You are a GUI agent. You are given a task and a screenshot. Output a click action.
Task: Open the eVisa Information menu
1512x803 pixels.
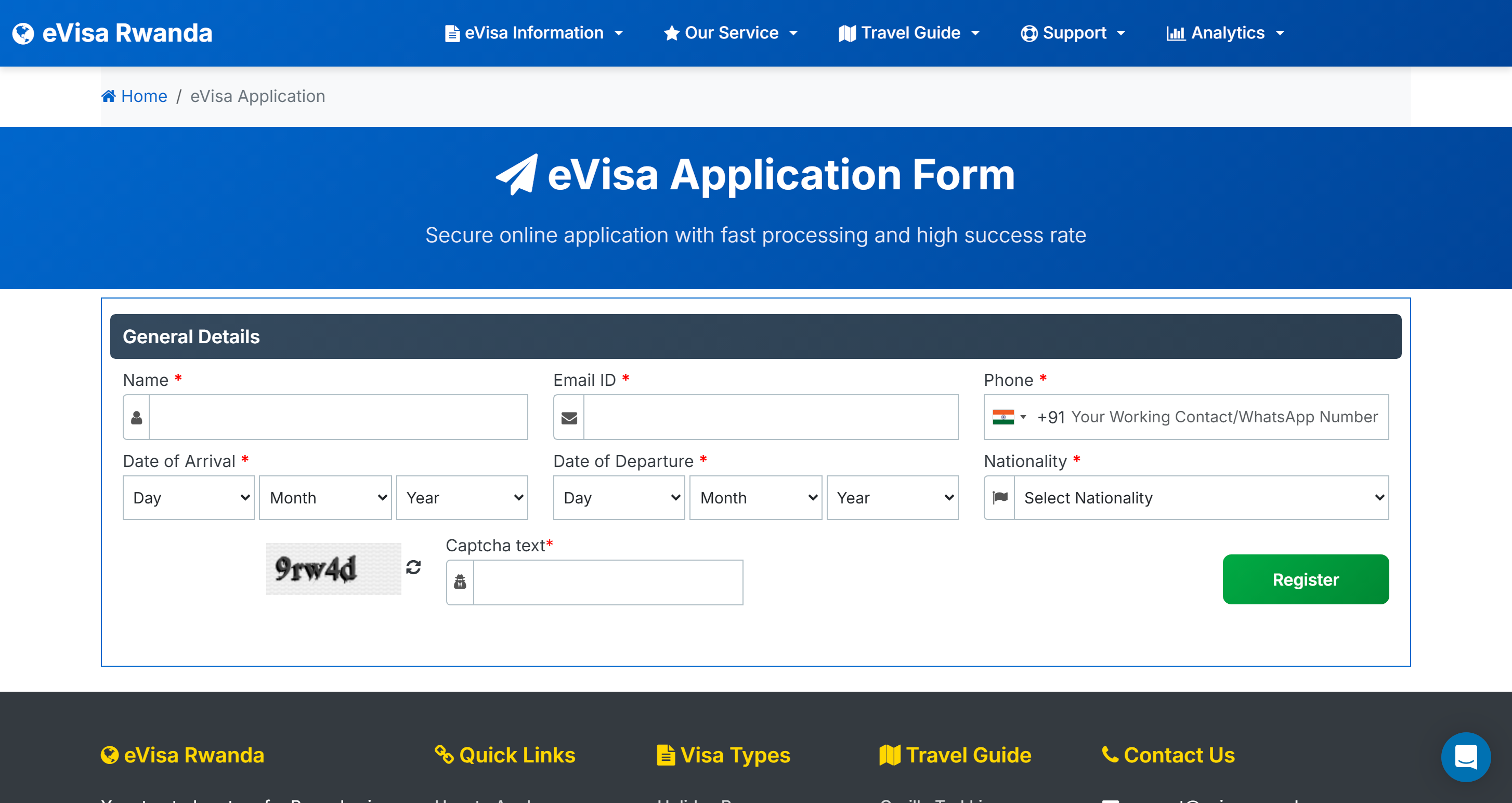tap(533, 33)
